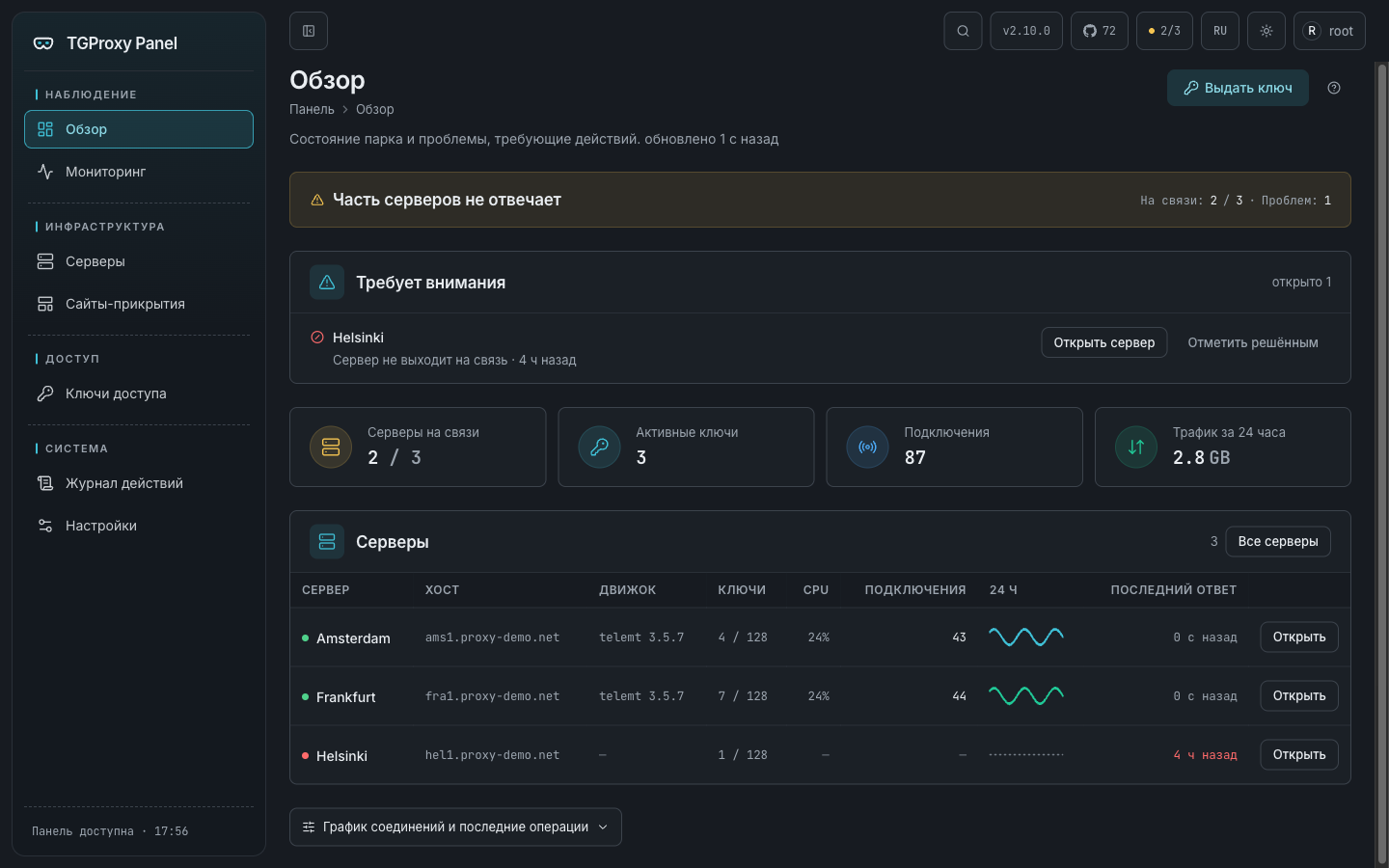Screen dimensions: 1389x868
Task: Click the Helsinki server name in table
Action: click(x=341, y=756)
